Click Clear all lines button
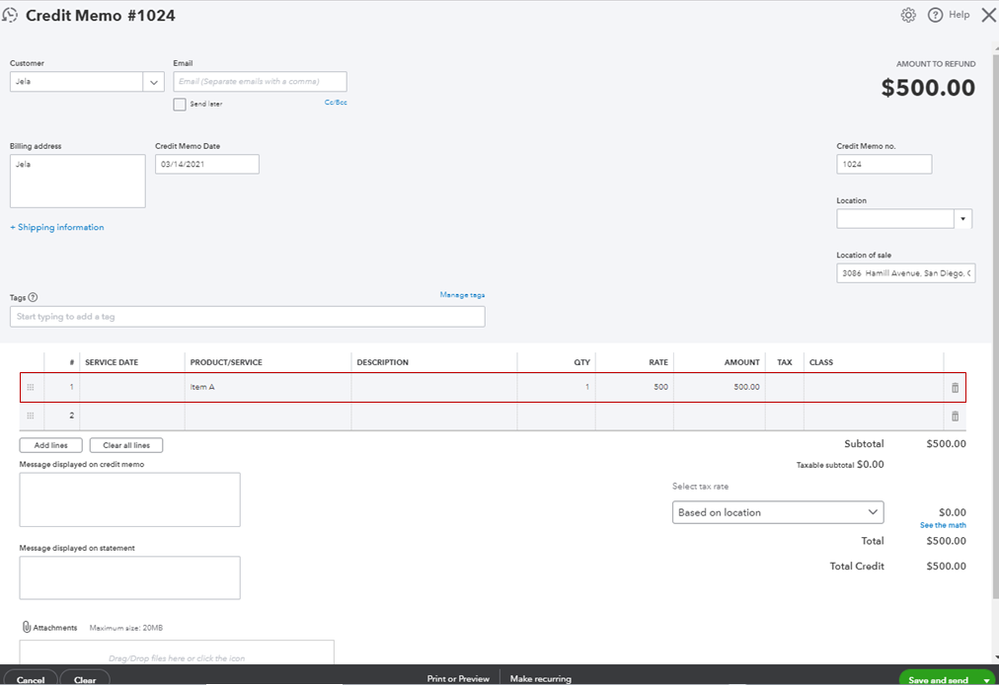The image size is (999, 685). coord(126,445)
